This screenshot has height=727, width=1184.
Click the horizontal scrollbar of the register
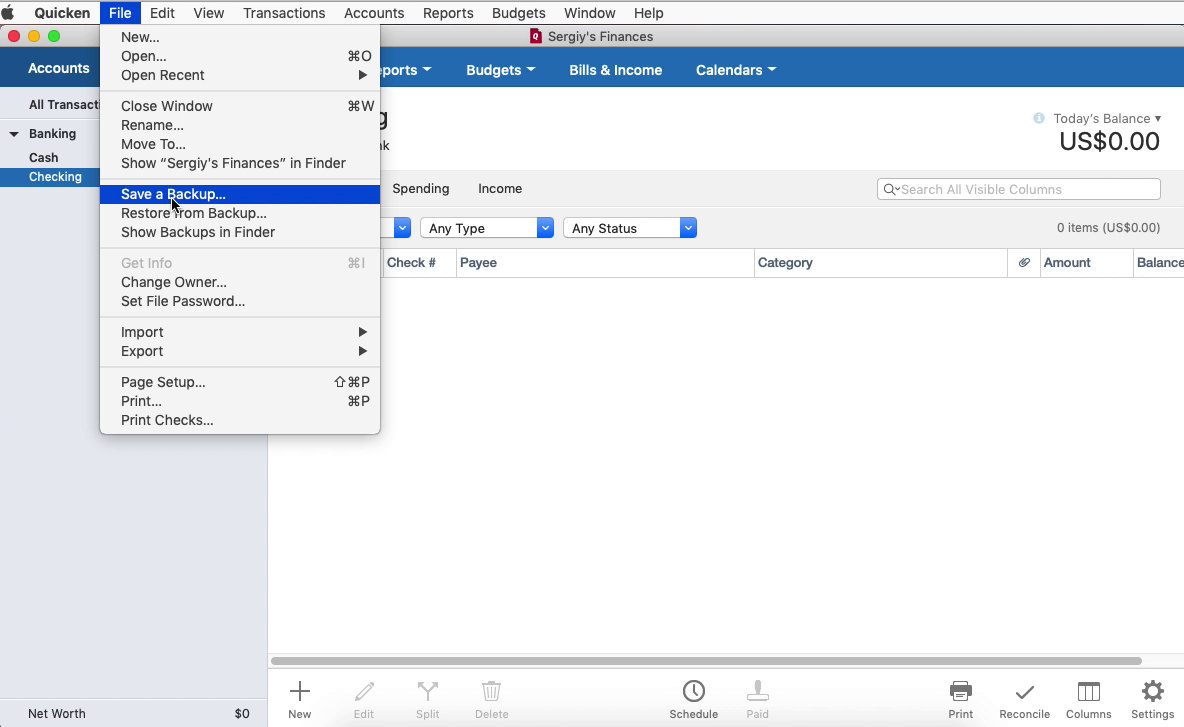pyautogui.click(x=706, y=661)
